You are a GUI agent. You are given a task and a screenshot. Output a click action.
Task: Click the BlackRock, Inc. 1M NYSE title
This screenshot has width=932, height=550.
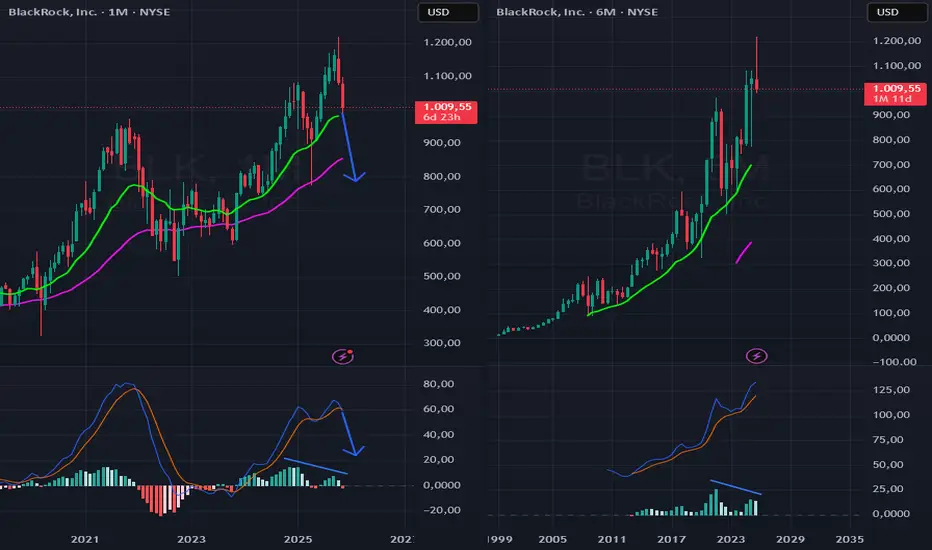click(89, 12)
